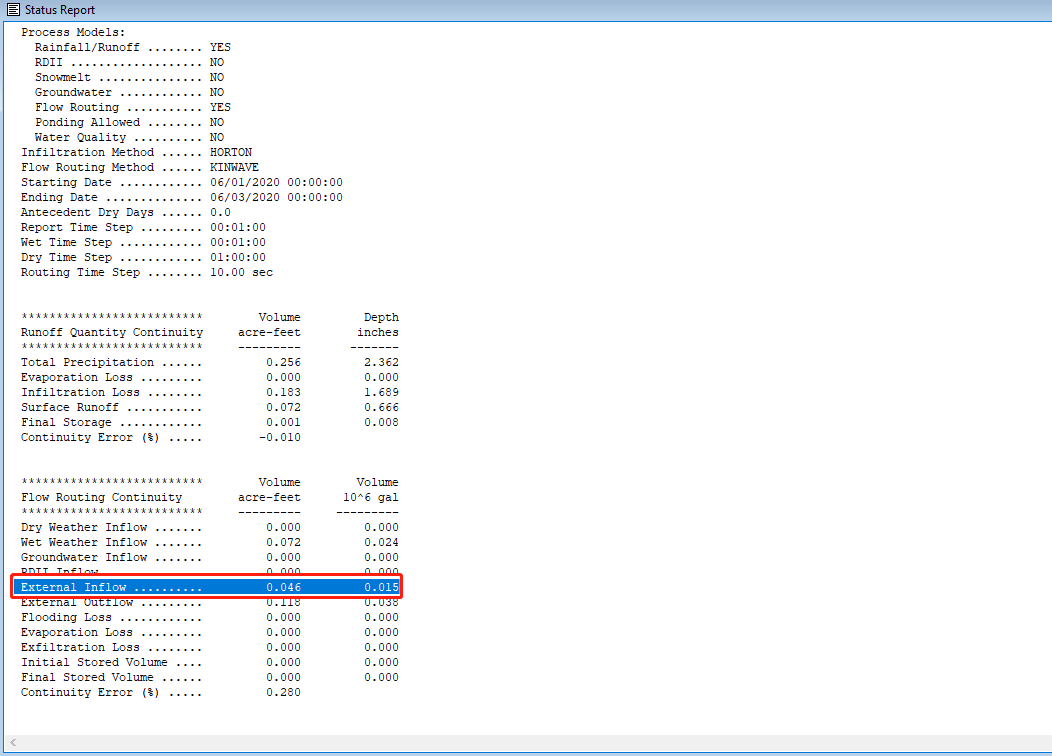
Task: Select the Starting Date entry
Action: click(150, 182)
